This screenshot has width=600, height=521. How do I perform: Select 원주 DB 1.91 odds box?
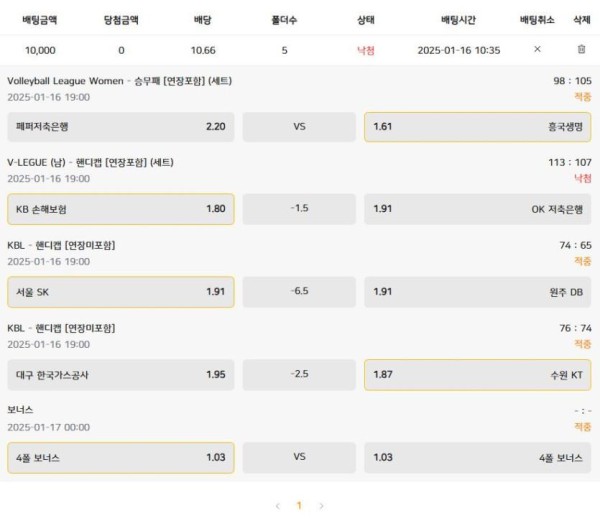[478, 292]
